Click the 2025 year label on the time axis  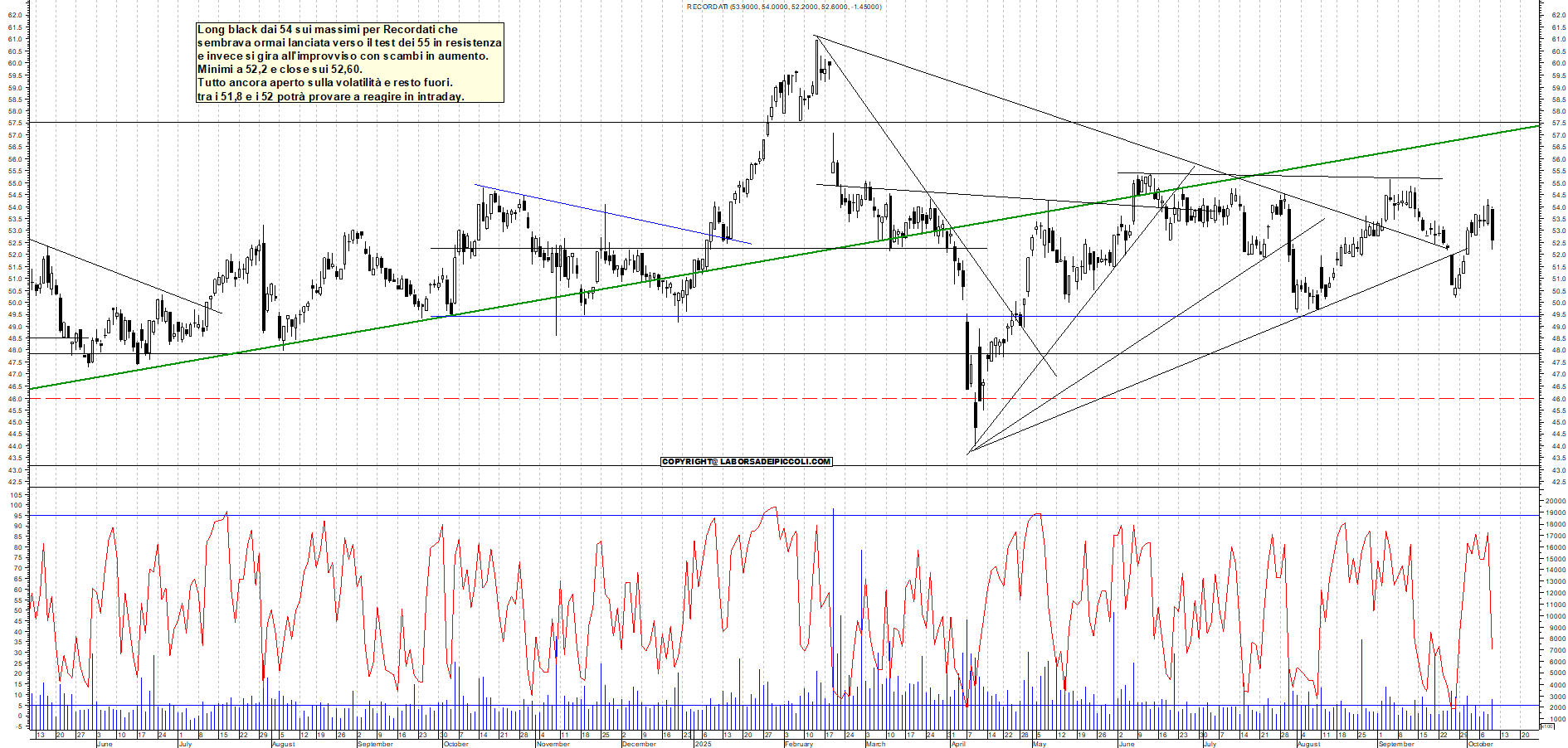pos(703,744)
